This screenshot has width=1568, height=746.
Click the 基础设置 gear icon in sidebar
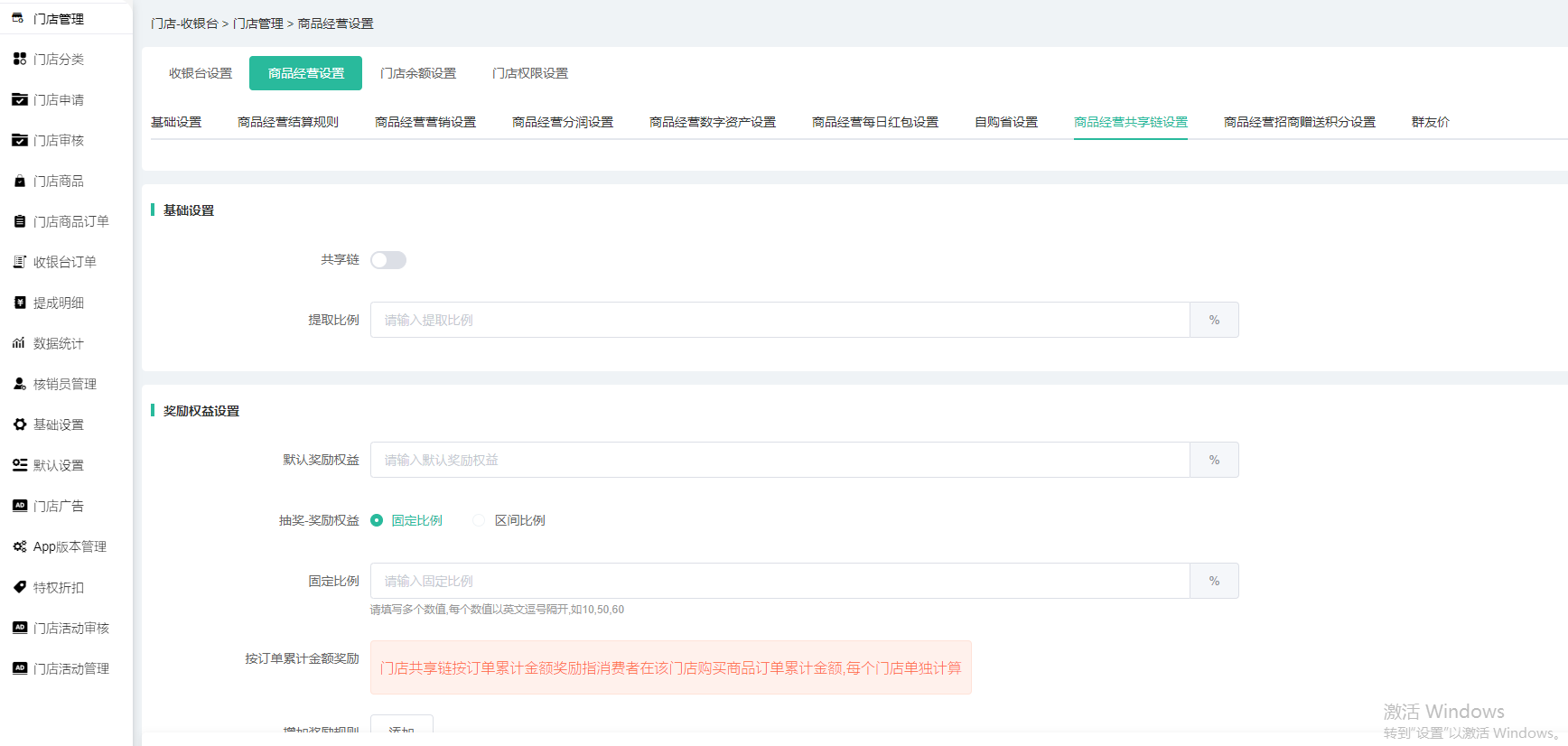20,424
